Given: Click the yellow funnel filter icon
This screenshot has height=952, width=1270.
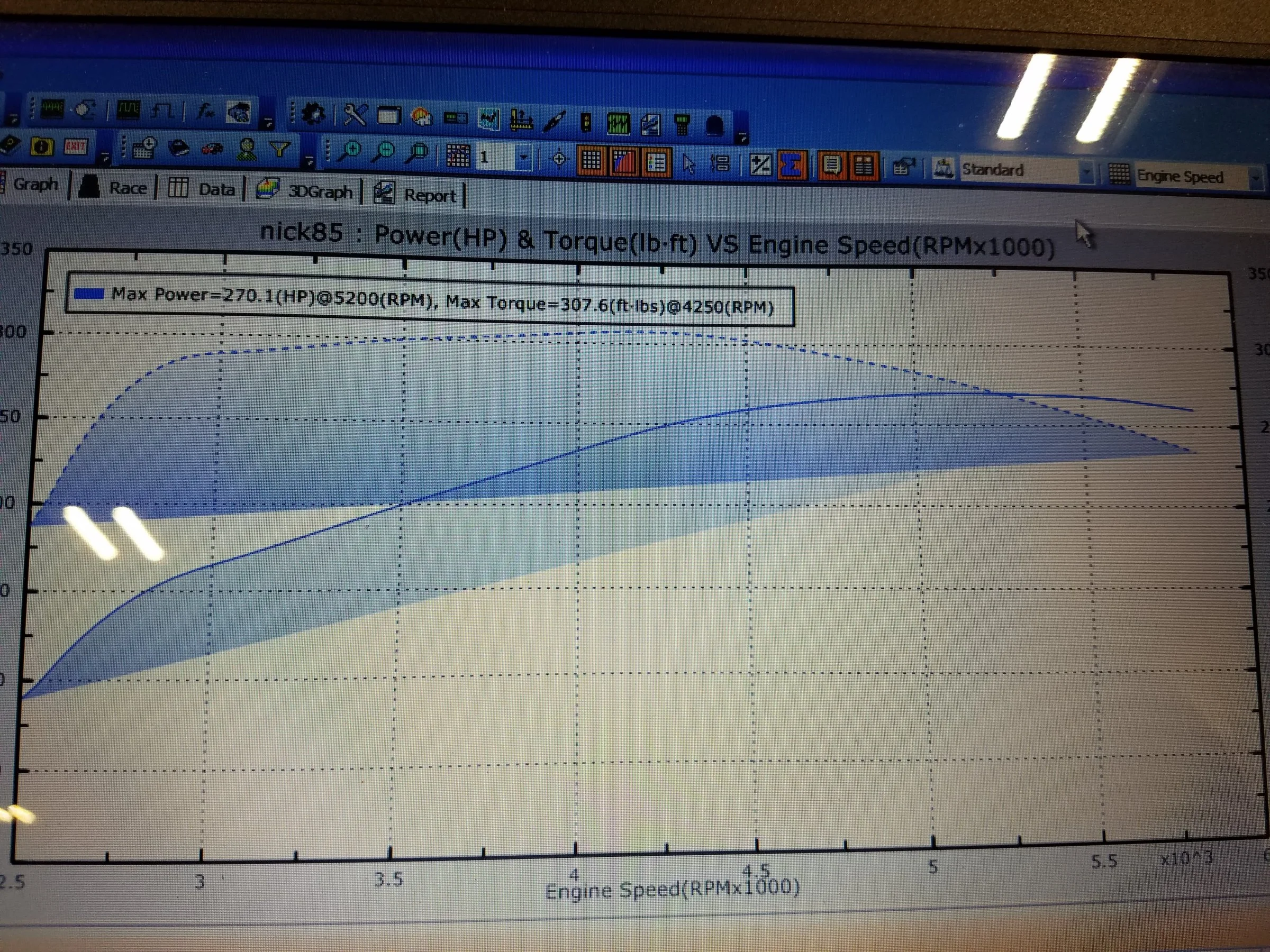Looking at the screenshot, I should click(280, 150).
